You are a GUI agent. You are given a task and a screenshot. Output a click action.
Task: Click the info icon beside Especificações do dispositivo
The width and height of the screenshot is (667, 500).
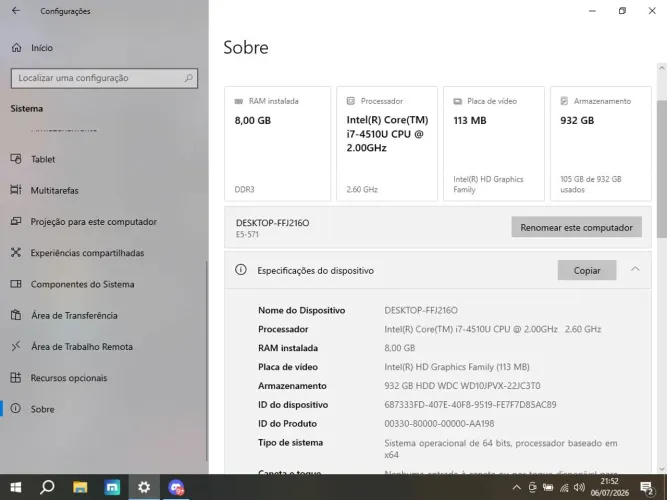241,270
